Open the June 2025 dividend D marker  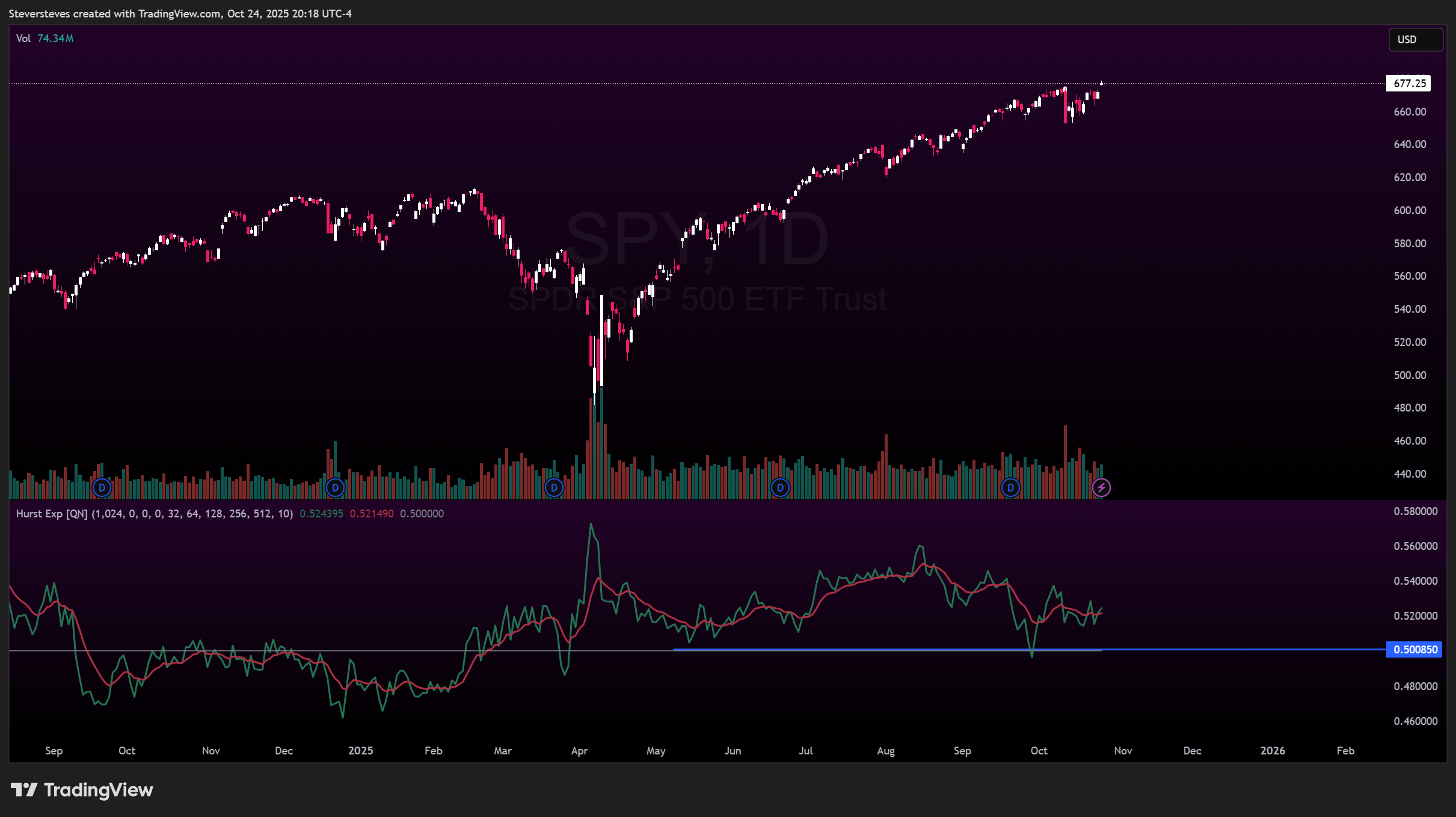tap(780, 487)
